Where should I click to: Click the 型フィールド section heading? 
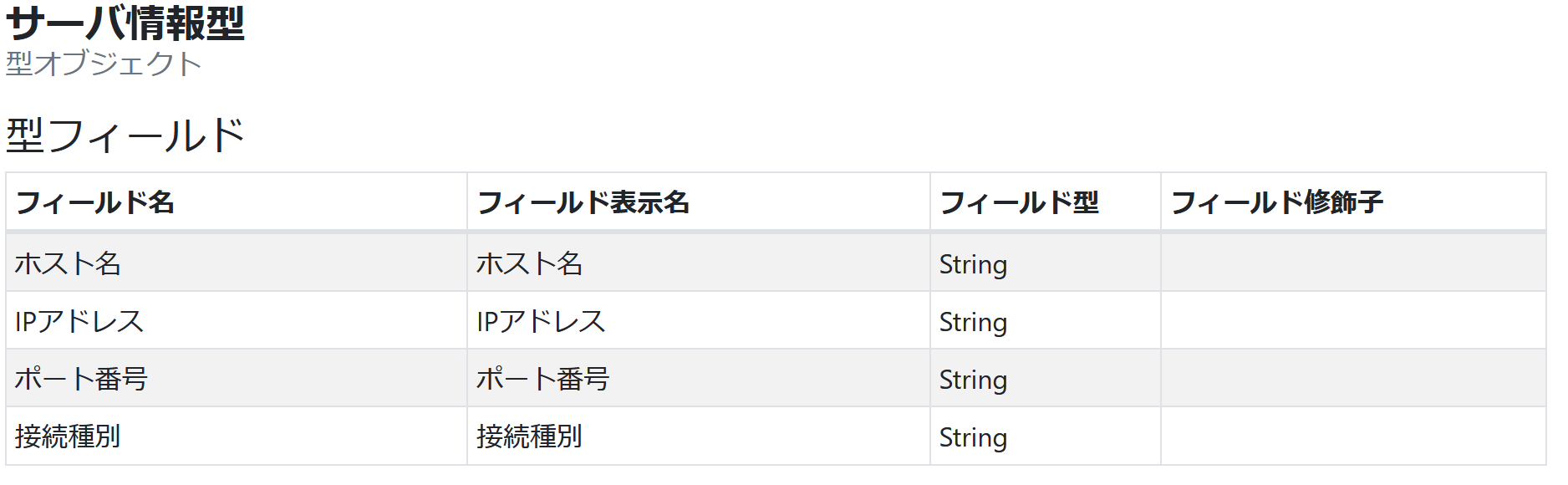click(x=125, y=135)
